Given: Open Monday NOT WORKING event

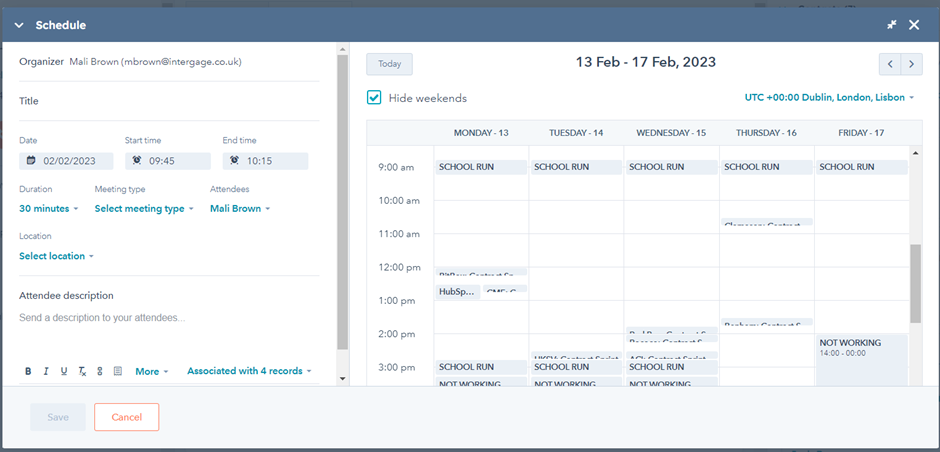Looking at the screenshot, I should (x=481, y=382).
